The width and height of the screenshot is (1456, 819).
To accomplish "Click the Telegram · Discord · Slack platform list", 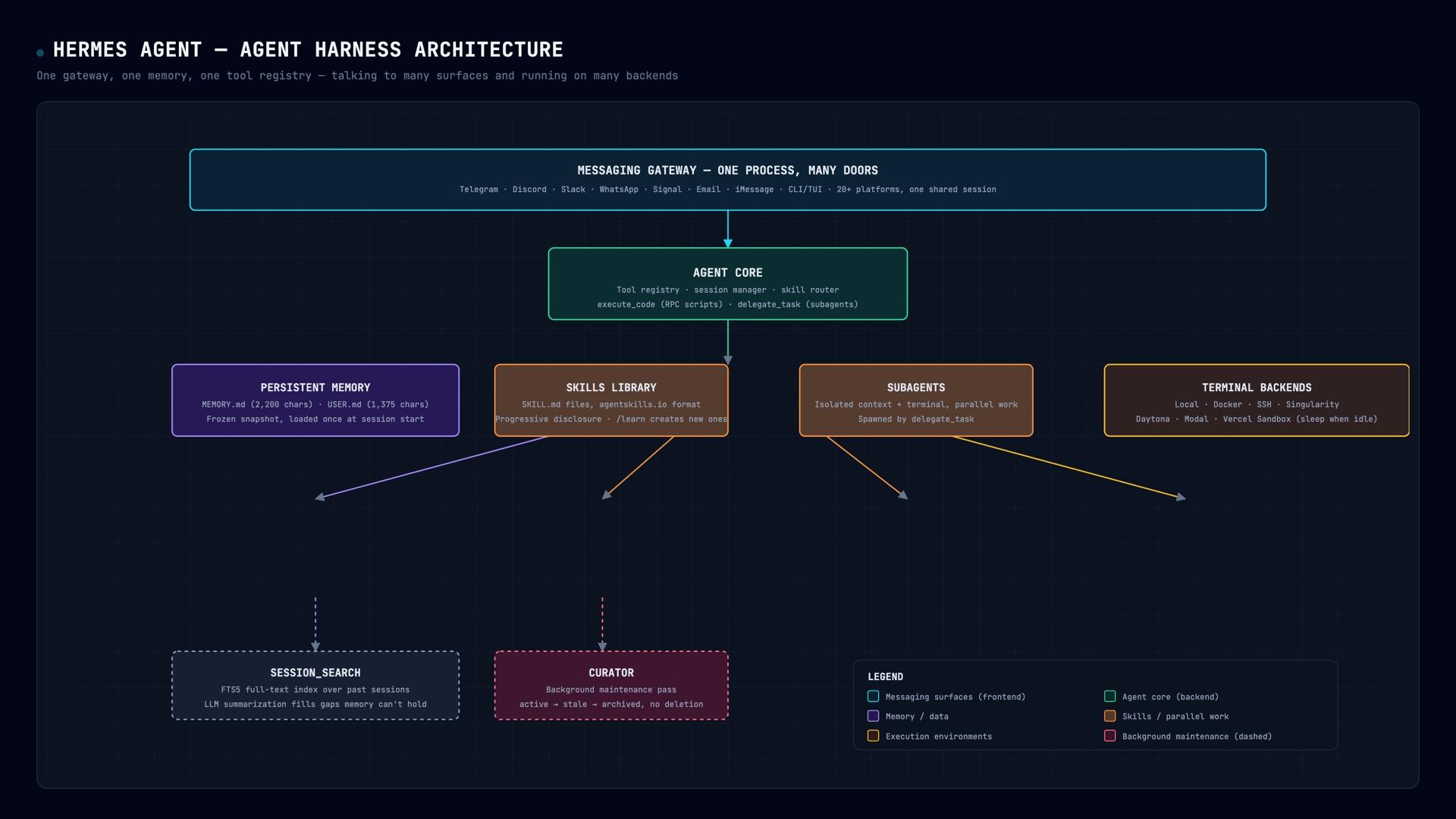I will (727, 190).
